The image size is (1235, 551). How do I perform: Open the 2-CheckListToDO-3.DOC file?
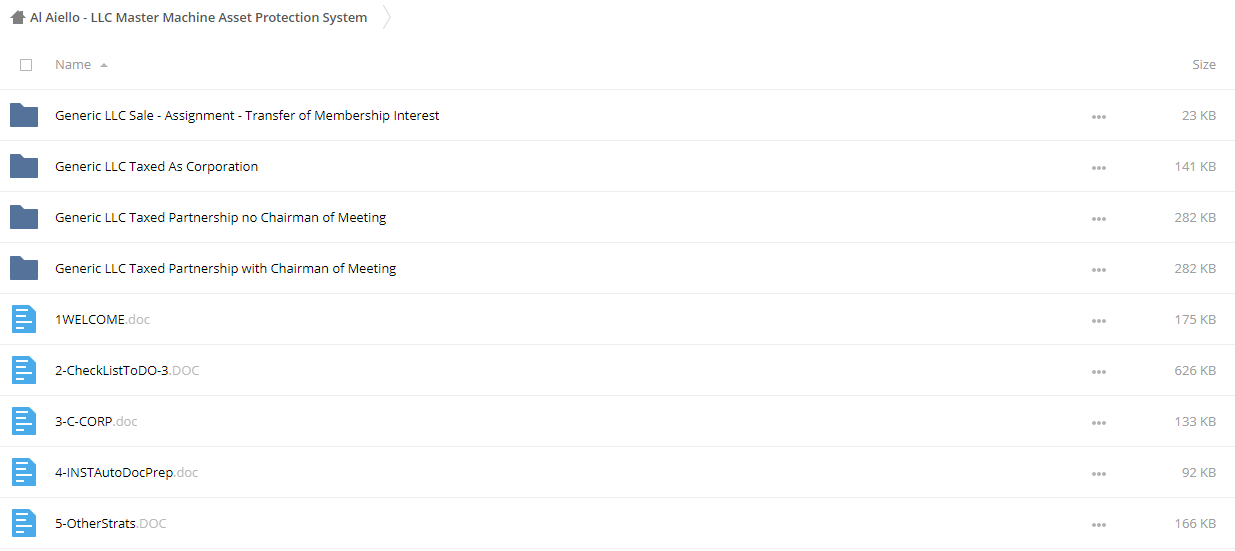point(127,370)
